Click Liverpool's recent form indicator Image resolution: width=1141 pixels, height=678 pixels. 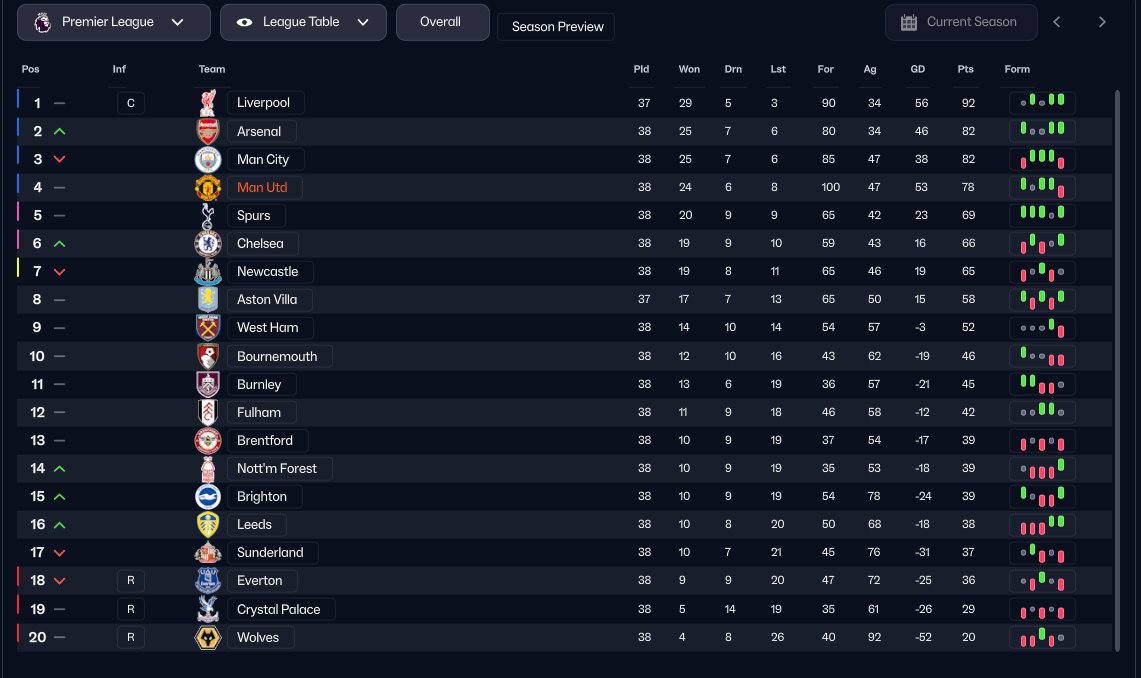[x=1042, y=102]
